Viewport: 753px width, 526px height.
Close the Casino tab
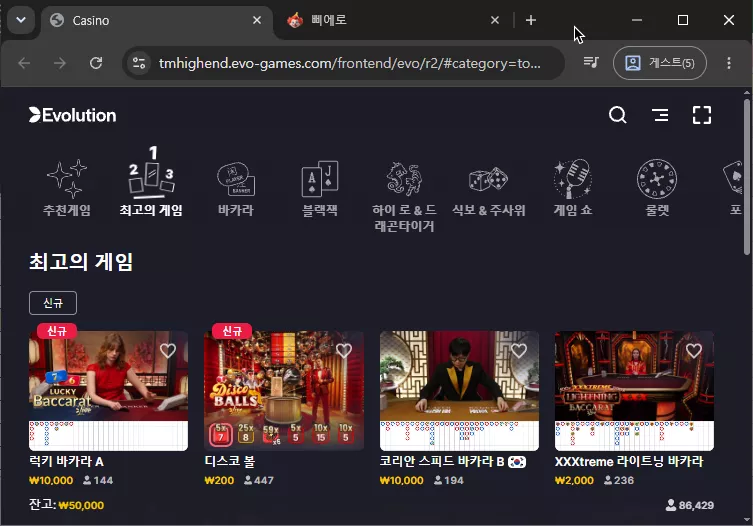(257, 20)
